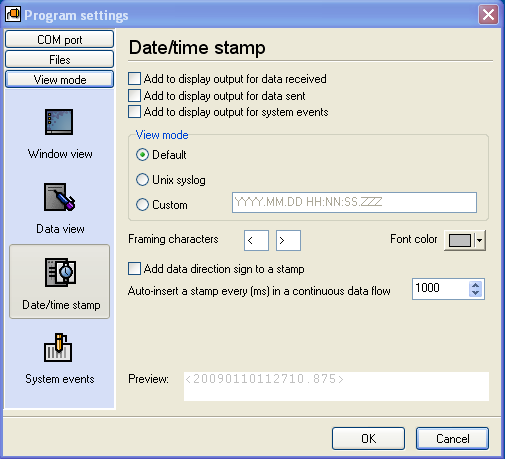Choose the Custom view mode radio button

click(142, 205)
